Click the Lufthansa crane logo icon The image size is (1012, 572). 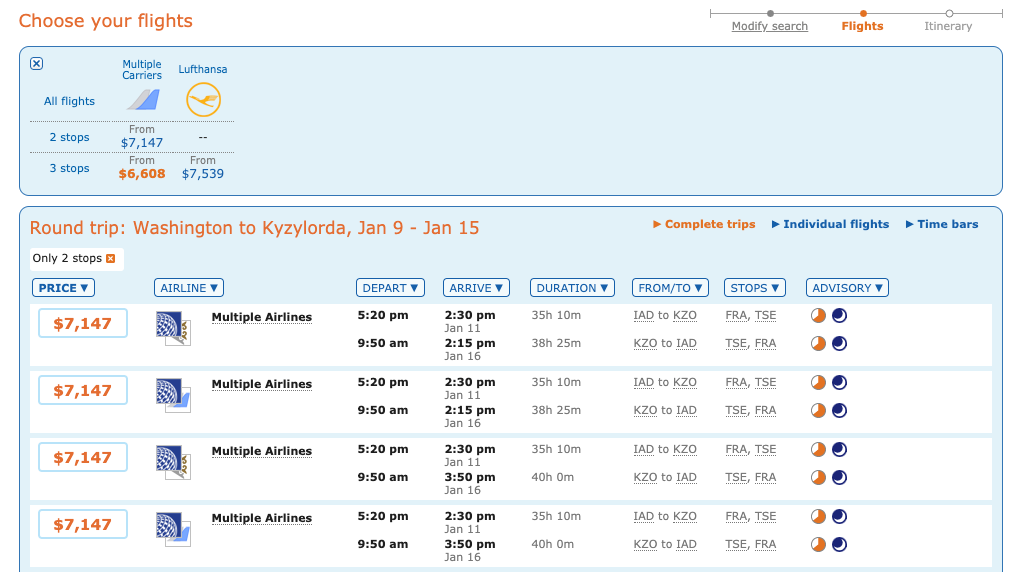click(203, 100)
